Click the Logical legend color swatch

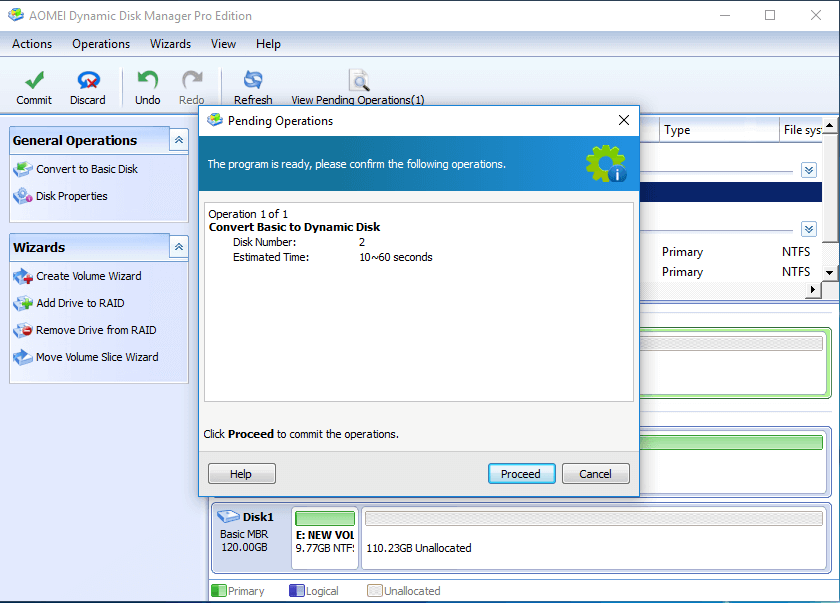pyautogui.click(x=296, y=591)
